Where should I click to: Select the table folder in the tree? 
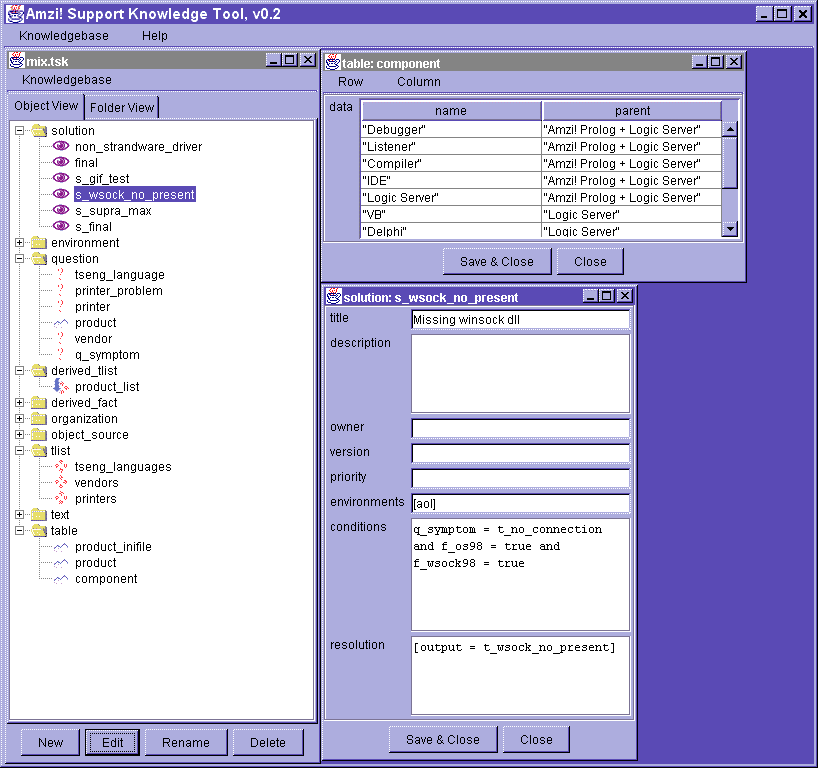click(x=64, y=531)
